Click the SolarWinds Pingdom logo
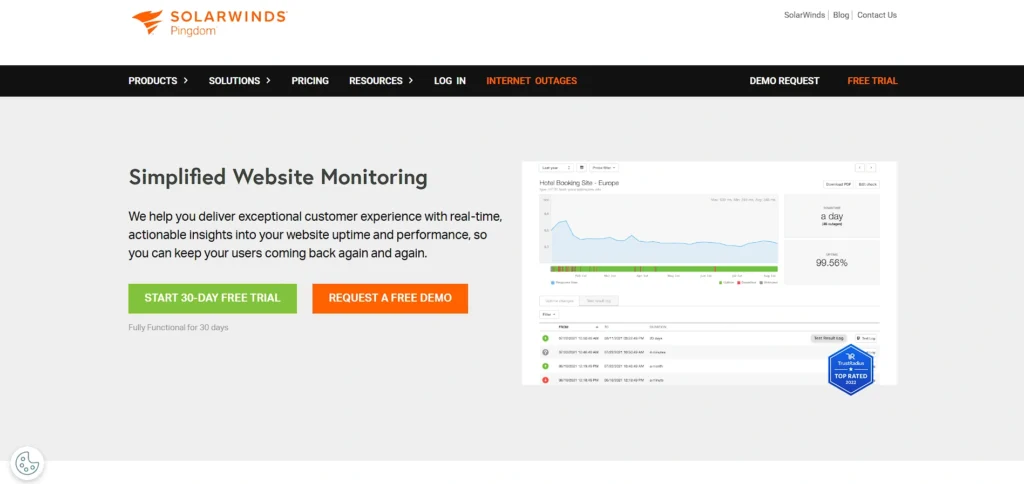This screenshot has height=484, width=1024. (209, 22)
